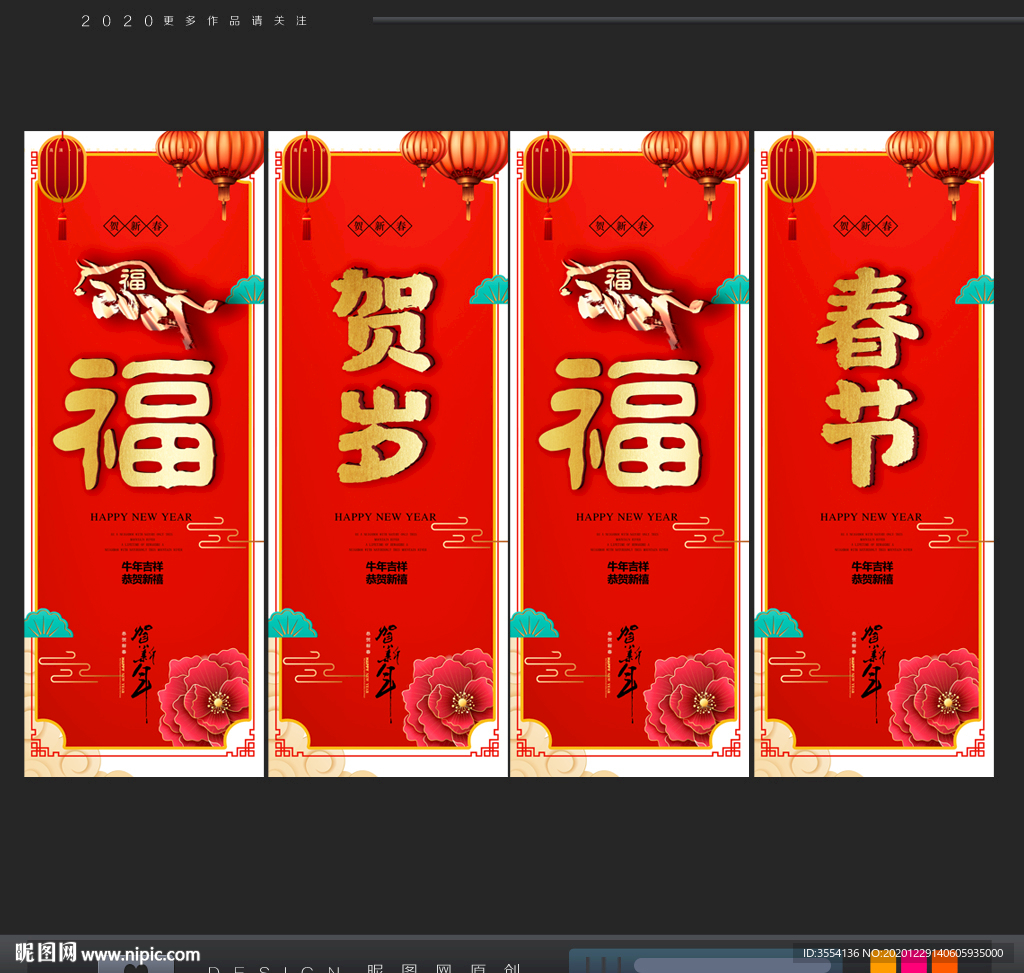Image resolution: width=1024 pixels, height=973 pixels.
Task: Click the pink color block in corner
Action: tap(915, 966)
